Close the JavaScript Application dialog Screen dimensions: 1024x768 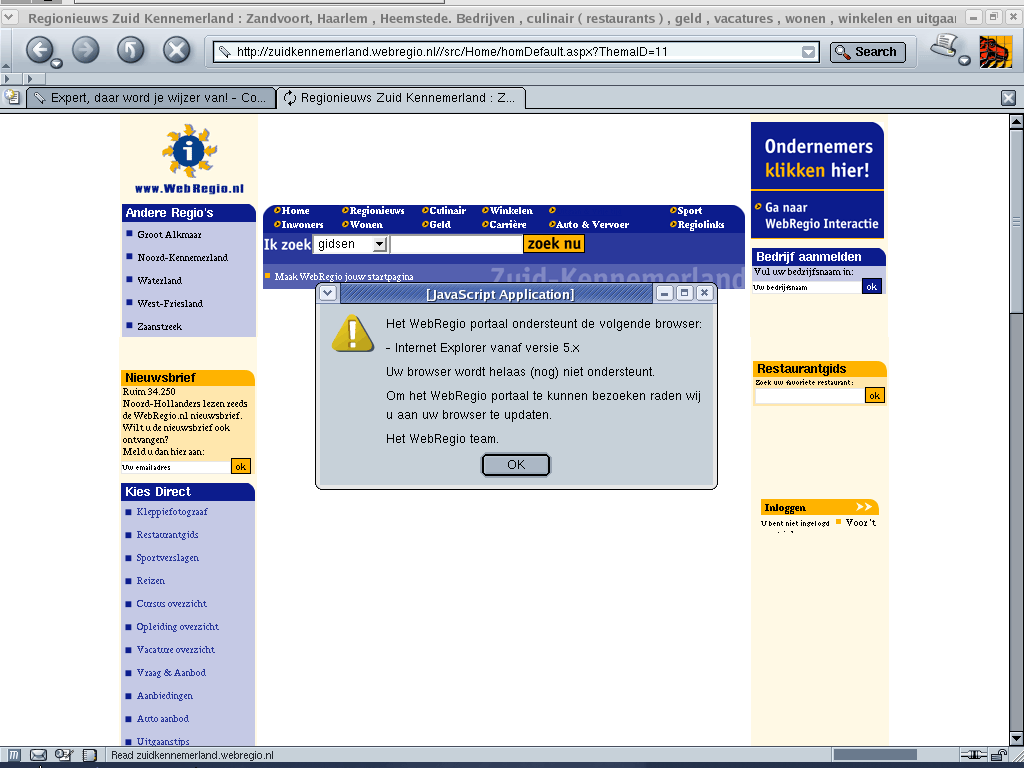tap(704, 293)
